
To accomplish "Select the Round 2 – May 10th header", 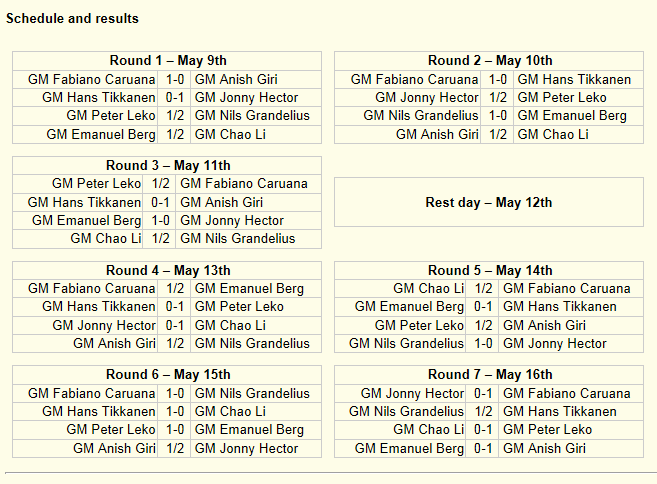I will click(x=489, y=61).
